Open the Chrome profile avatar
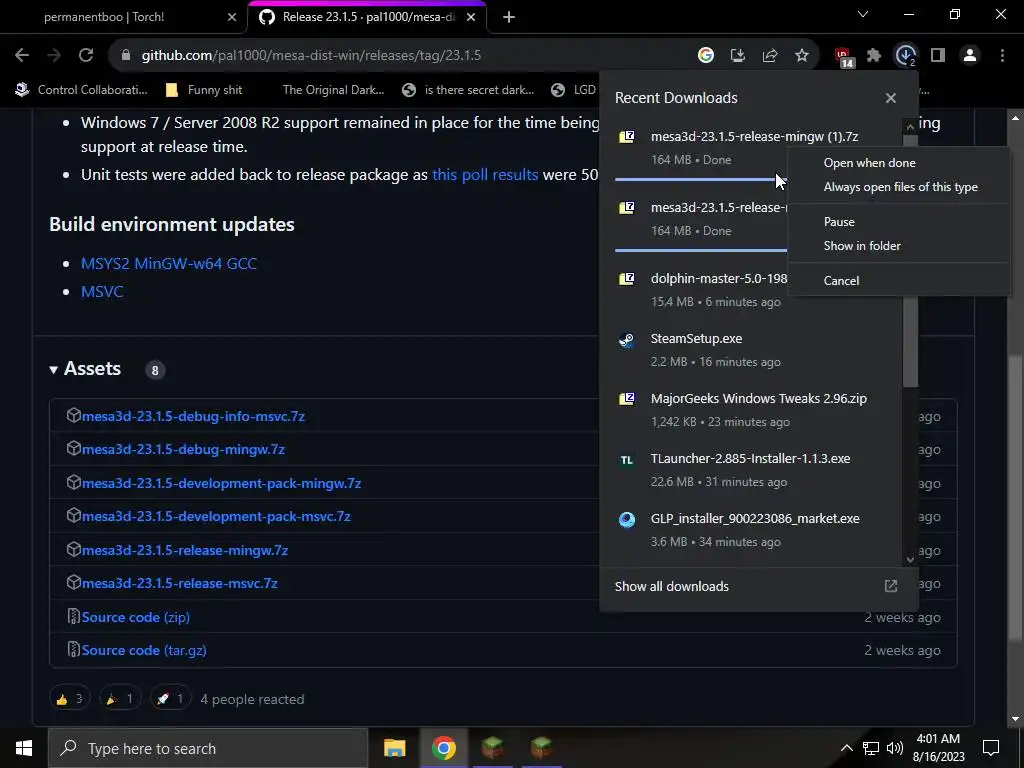 tap(970, 56)
